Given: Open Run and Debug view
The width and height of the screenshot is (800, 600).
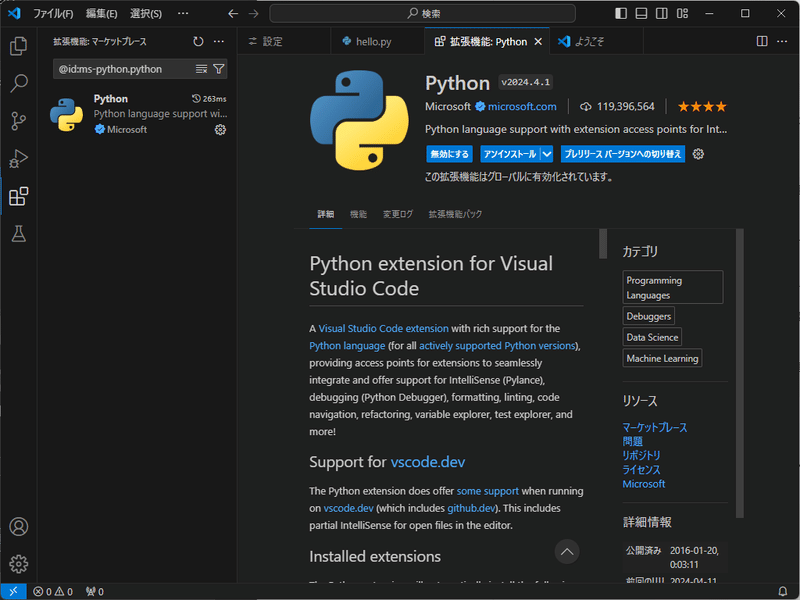Looking at the screenshot, I should click(x=18, y=159).
